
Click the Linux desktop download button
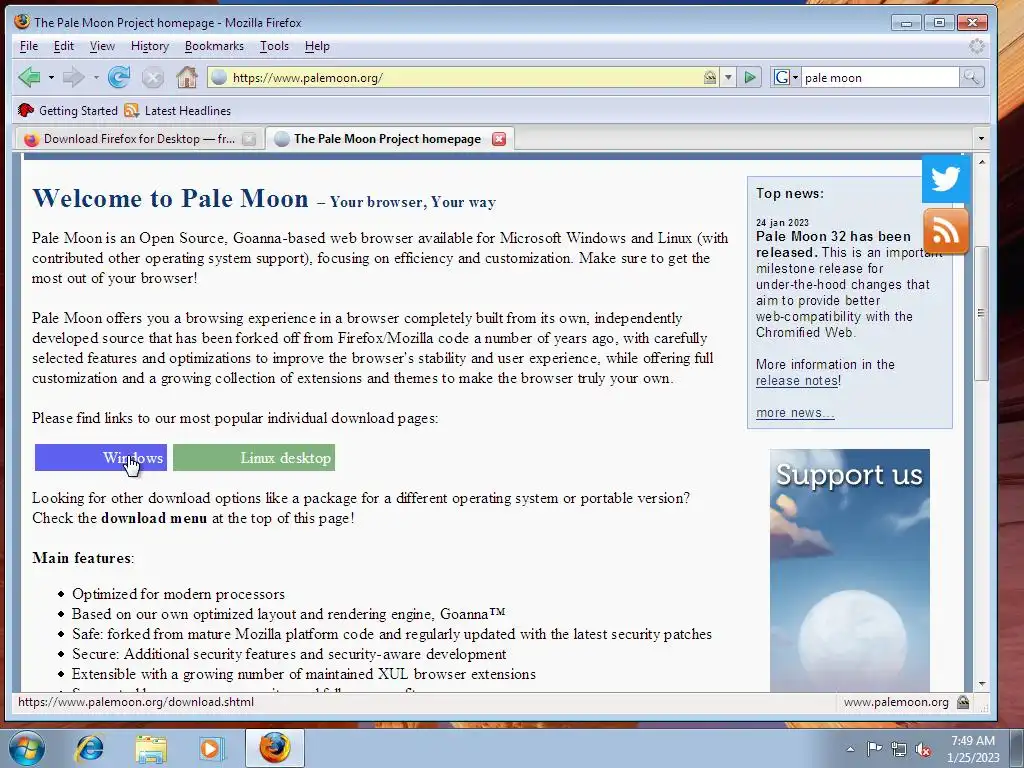(x=254, y=458)
